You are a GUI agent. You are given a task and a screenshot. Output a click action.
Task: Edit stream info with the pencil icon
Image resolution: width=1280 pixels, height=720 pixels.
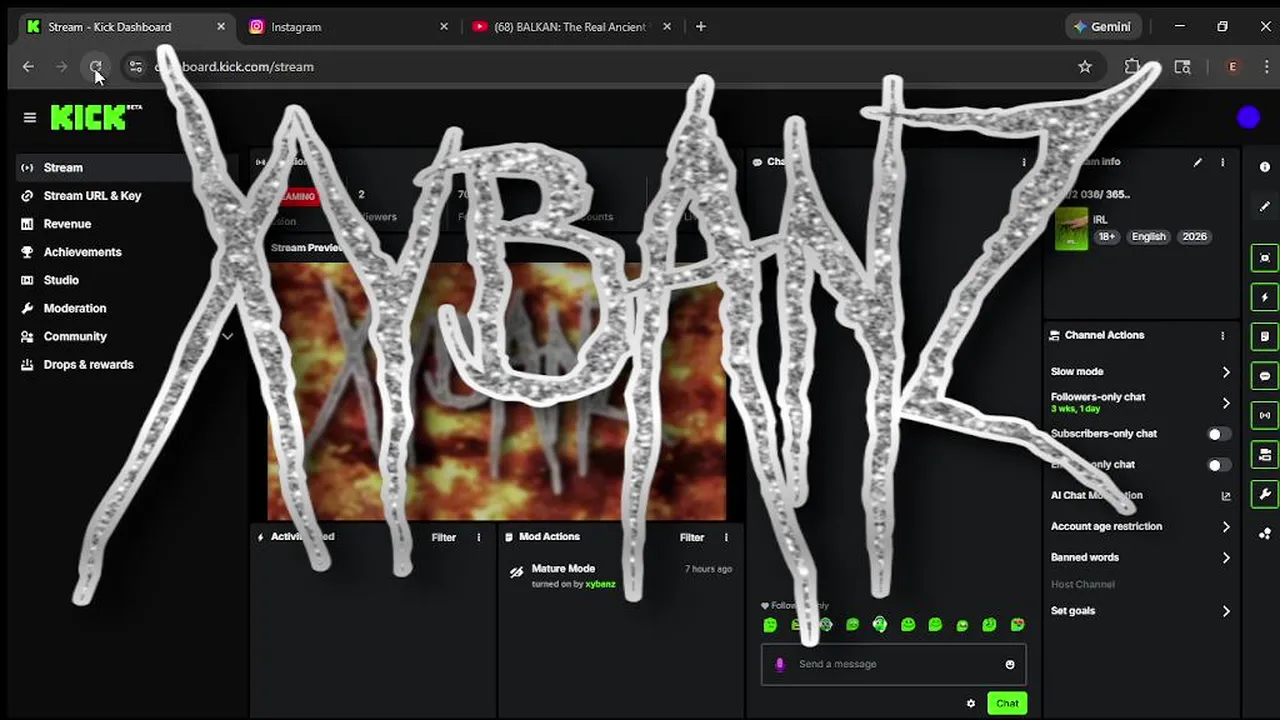(1198, 162)
